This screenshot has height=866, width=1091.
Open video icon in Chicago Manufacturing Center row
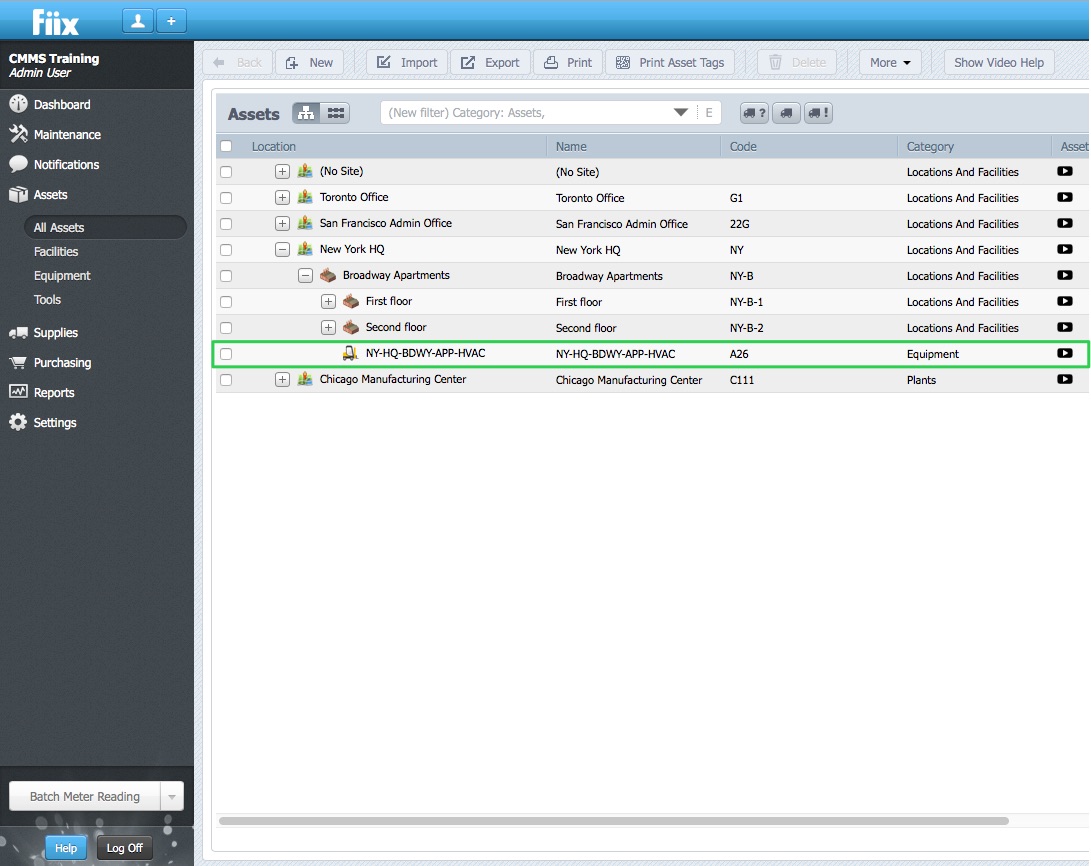click(1065, 379)
